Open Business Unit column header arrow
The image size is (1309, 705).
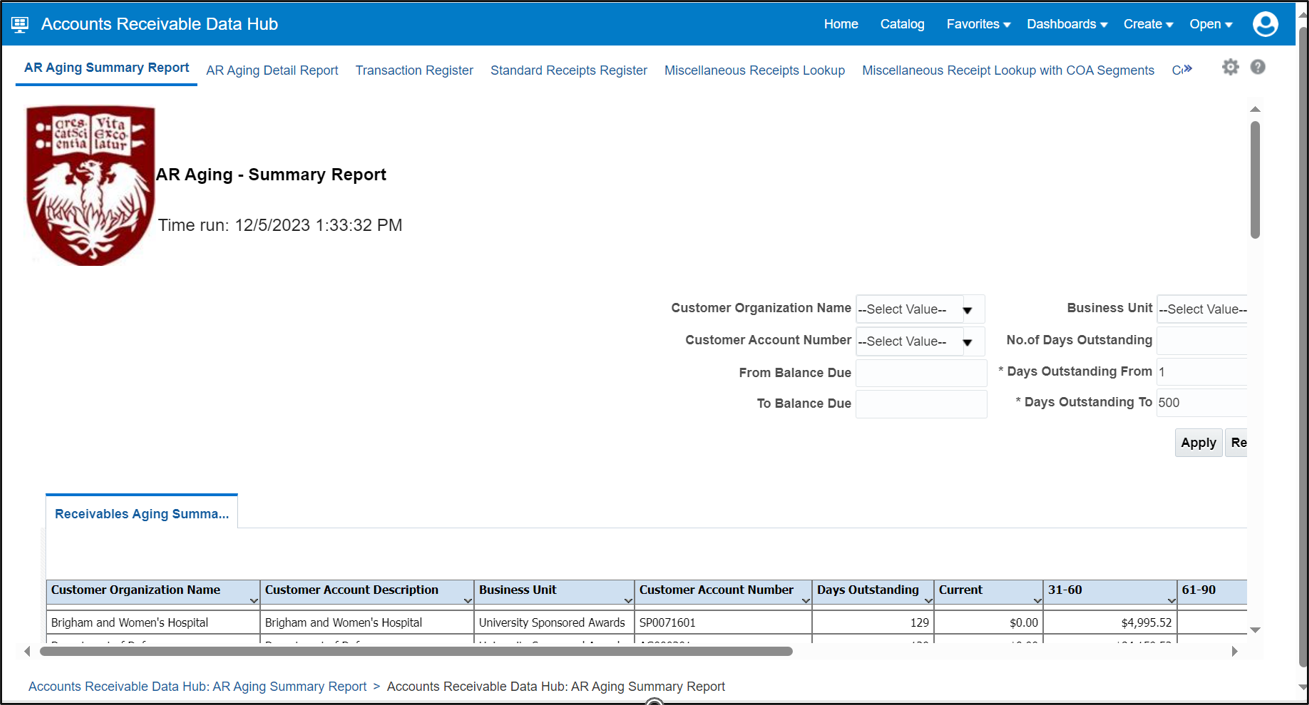pos(627,600)
